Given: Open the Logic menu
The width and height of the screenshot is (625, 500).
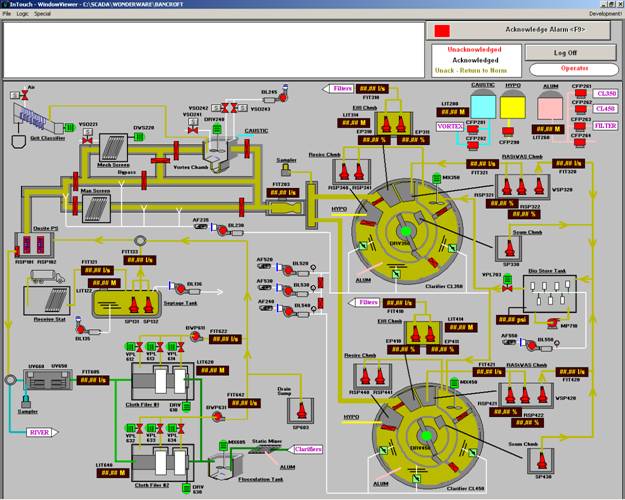Looking at the screenshot, I should coord(22,14).
